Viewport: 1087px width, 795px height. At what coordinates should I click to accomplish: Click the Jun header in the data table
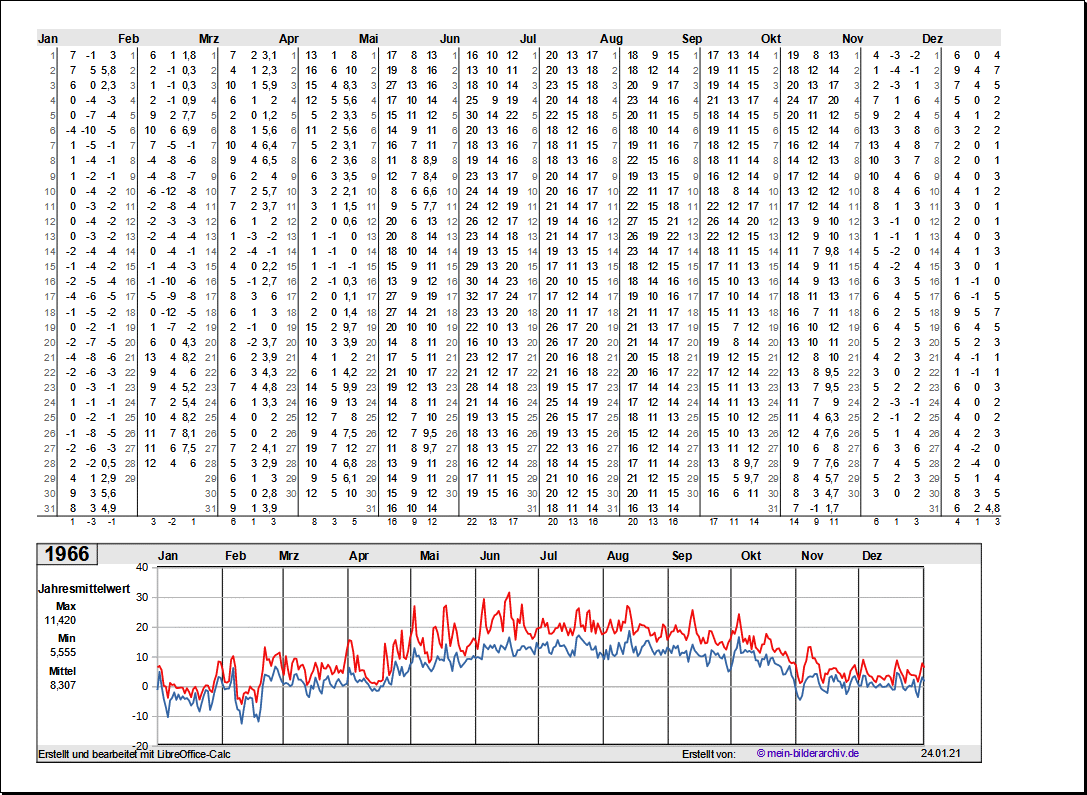[450, 38]
